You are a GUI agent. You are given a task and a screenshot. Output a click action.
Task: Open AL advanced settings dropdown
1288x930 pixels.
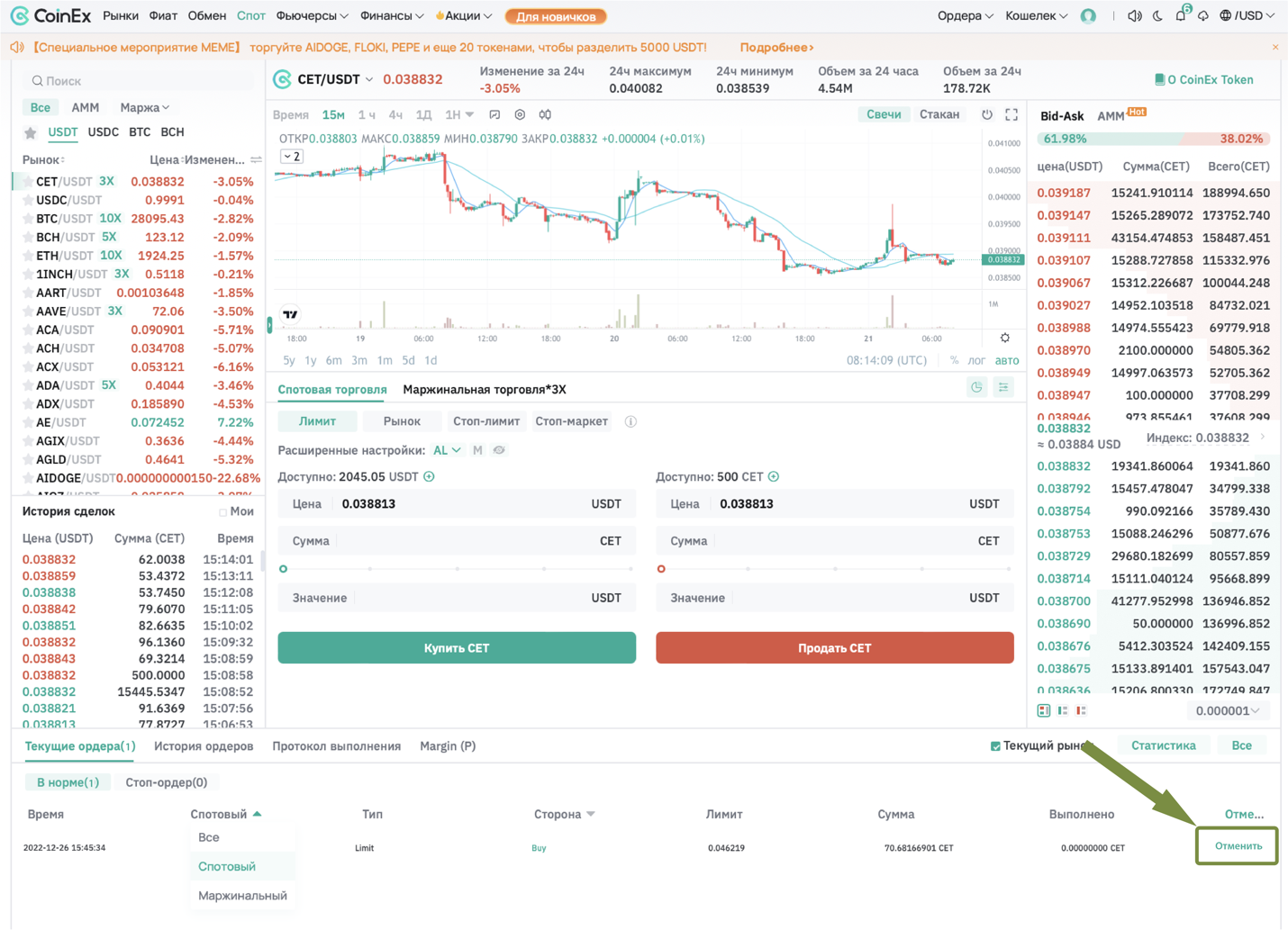coord(447,450)
